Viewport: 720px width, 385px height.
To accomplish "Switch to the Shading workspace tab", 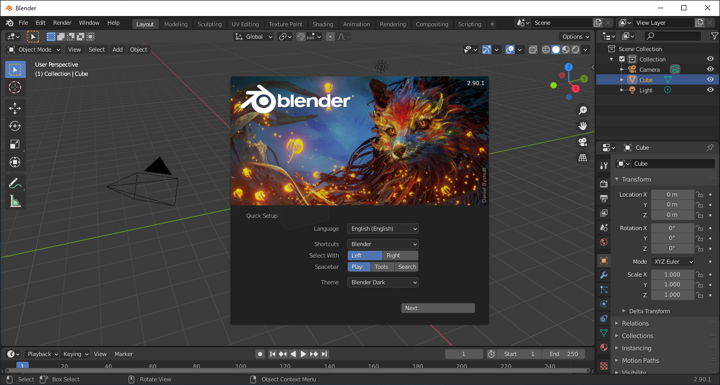I will click(323, 24).
